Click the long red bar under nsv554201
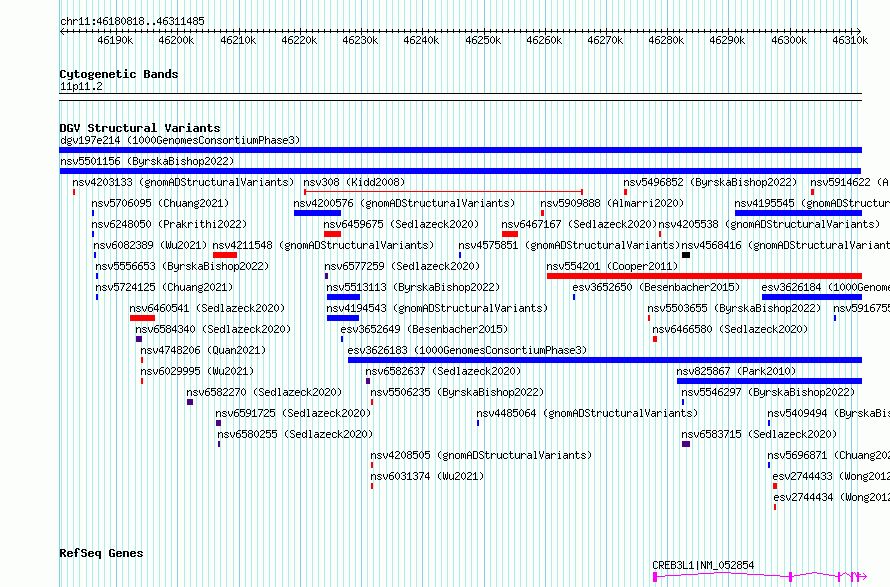Screen dimensions: 890x587 tap(704, 276)
